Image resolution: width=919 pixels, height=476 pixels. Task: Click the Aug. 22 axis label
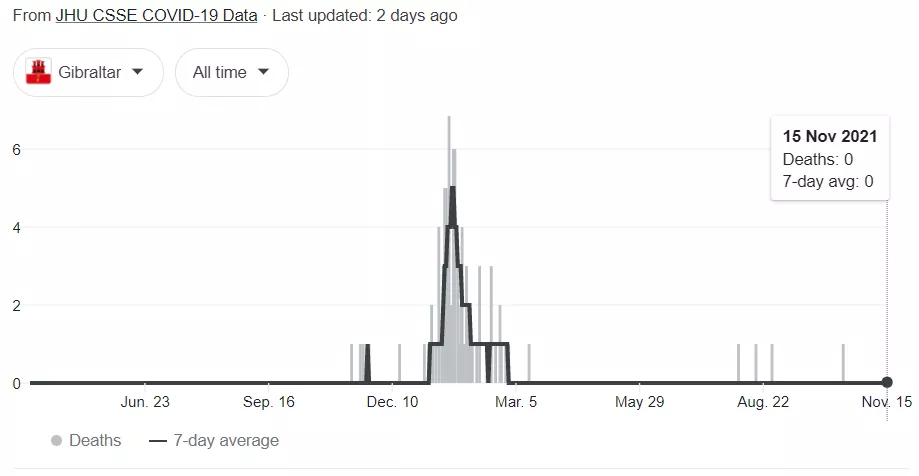[765, 403]
